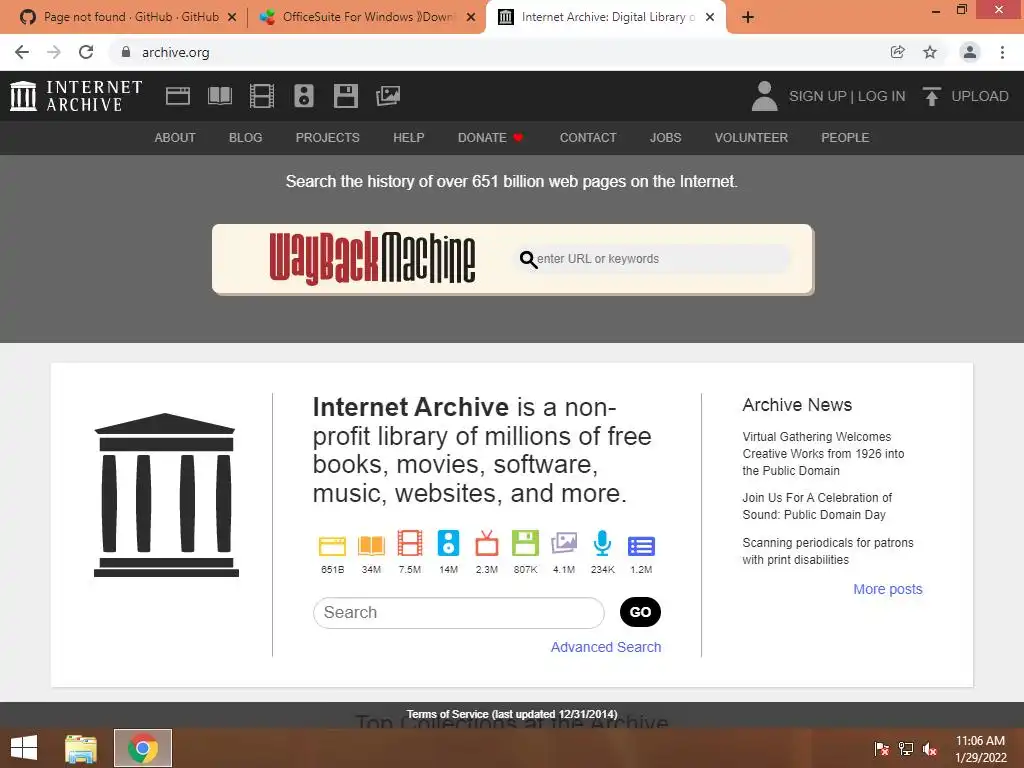Click the orange texts icon labeled 34M

(371, 545)
